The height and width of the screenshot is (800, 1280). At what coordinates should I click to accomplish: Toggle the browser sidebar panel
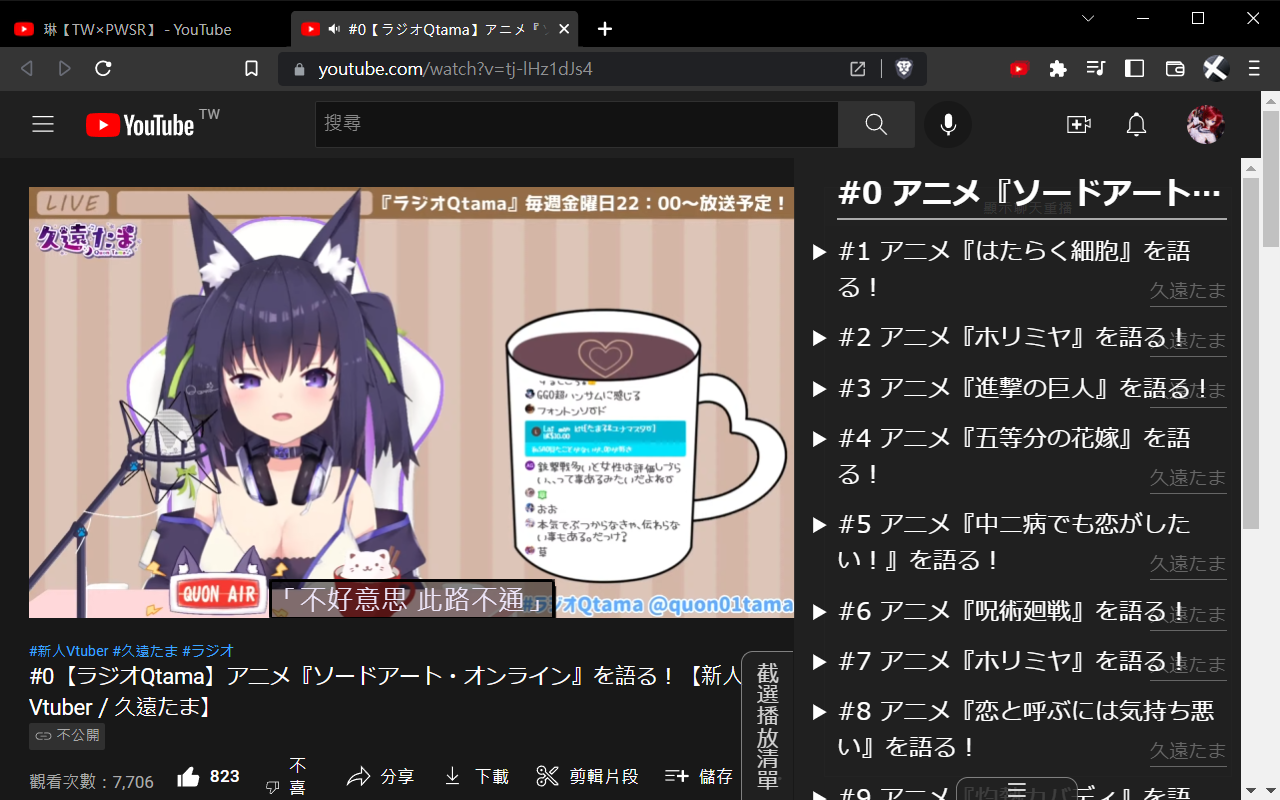pos(1134,69)
